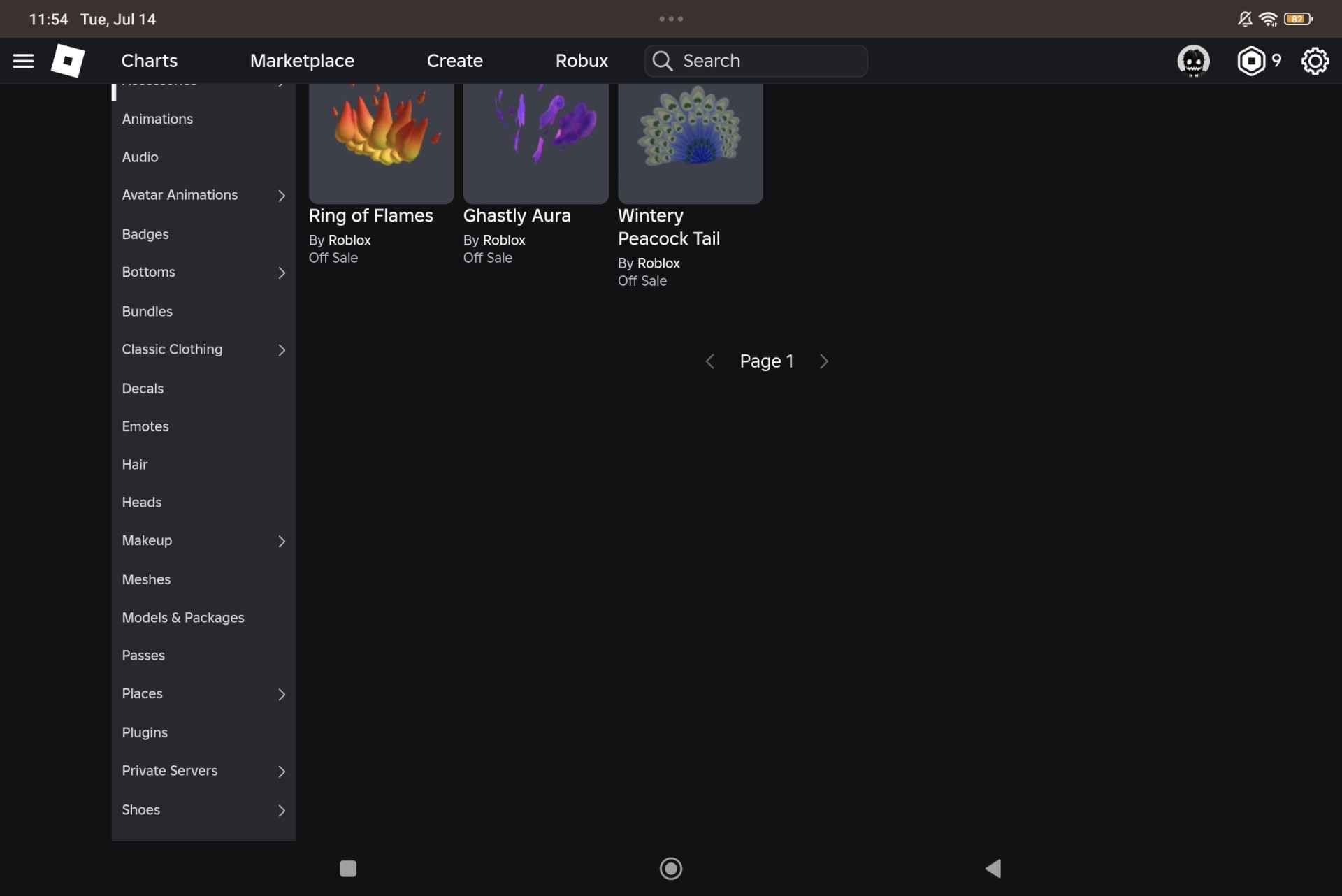Select the Meshes category
Image resolution: width=1342 pixels, height=896 pixels.
(146, 579)
